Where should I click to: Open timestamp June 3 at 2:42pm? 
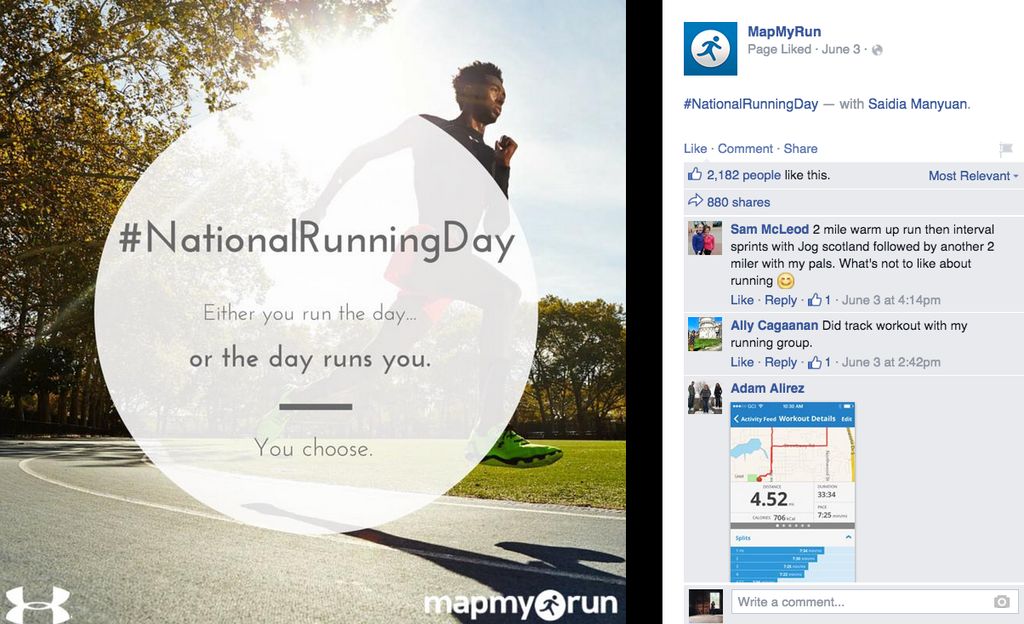pyautogui.click(x=891, y=362)
